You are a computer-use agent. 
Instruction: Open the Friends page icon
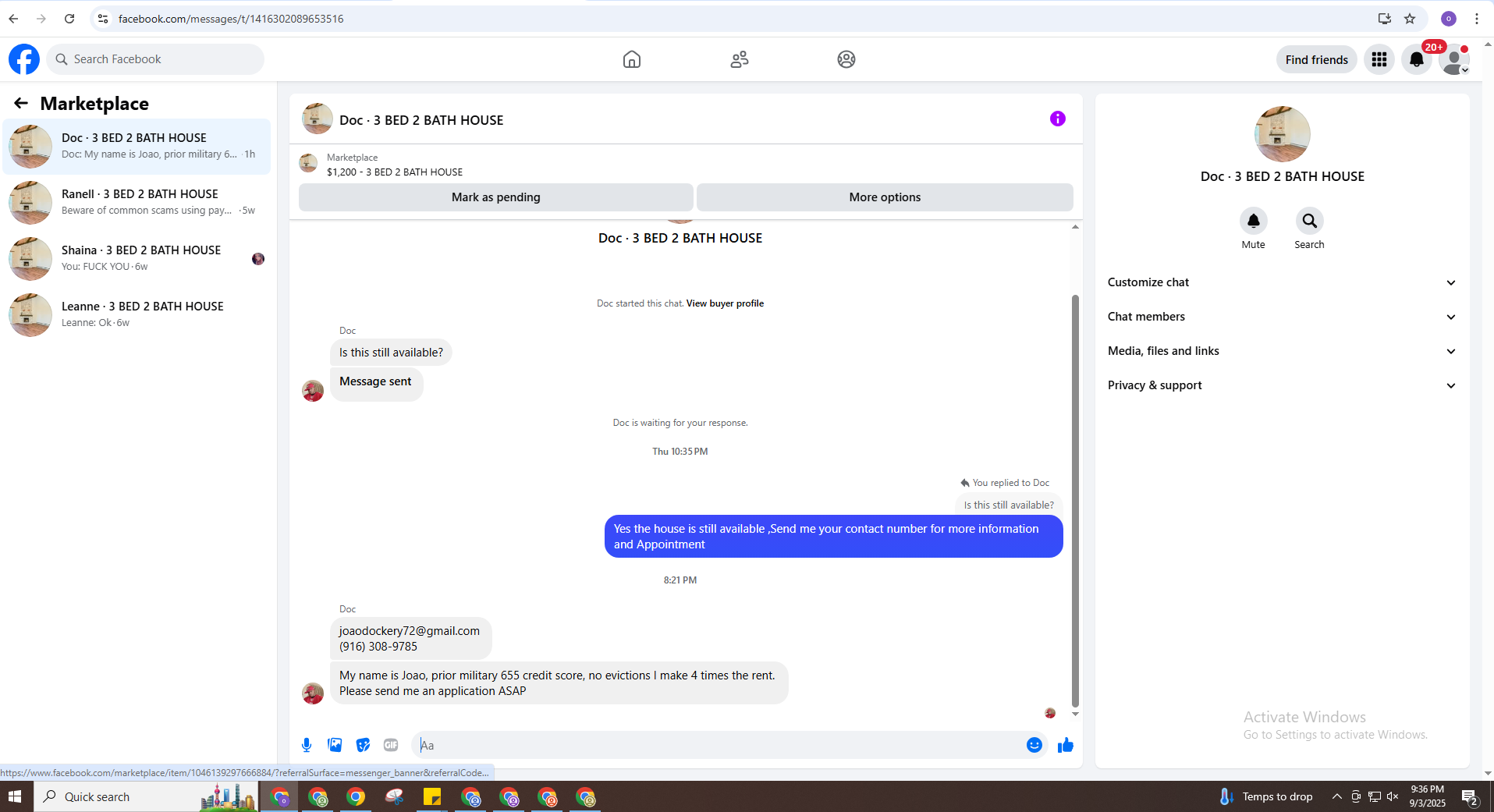click(x=740, y=59)
